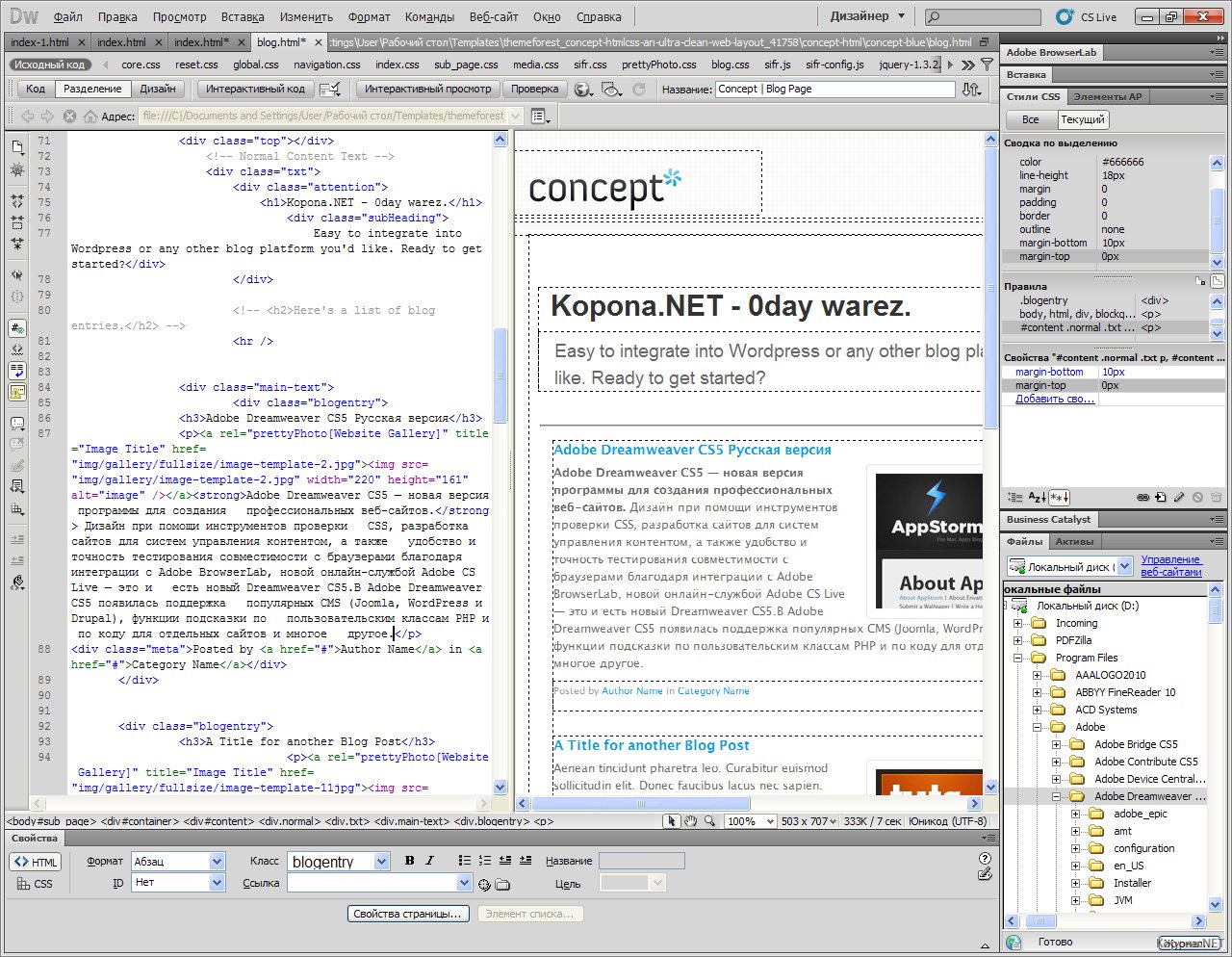Click the Проверка button
This screenshot has height=957, width=1232.
pos(535,89)
